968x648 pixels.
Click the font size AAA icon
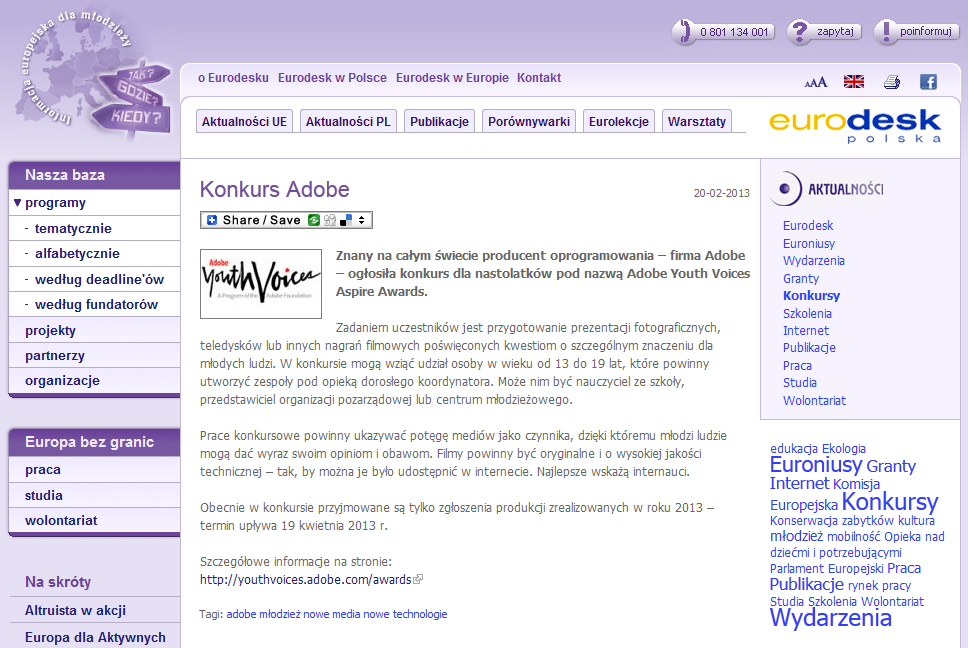[x=816, y=82]
